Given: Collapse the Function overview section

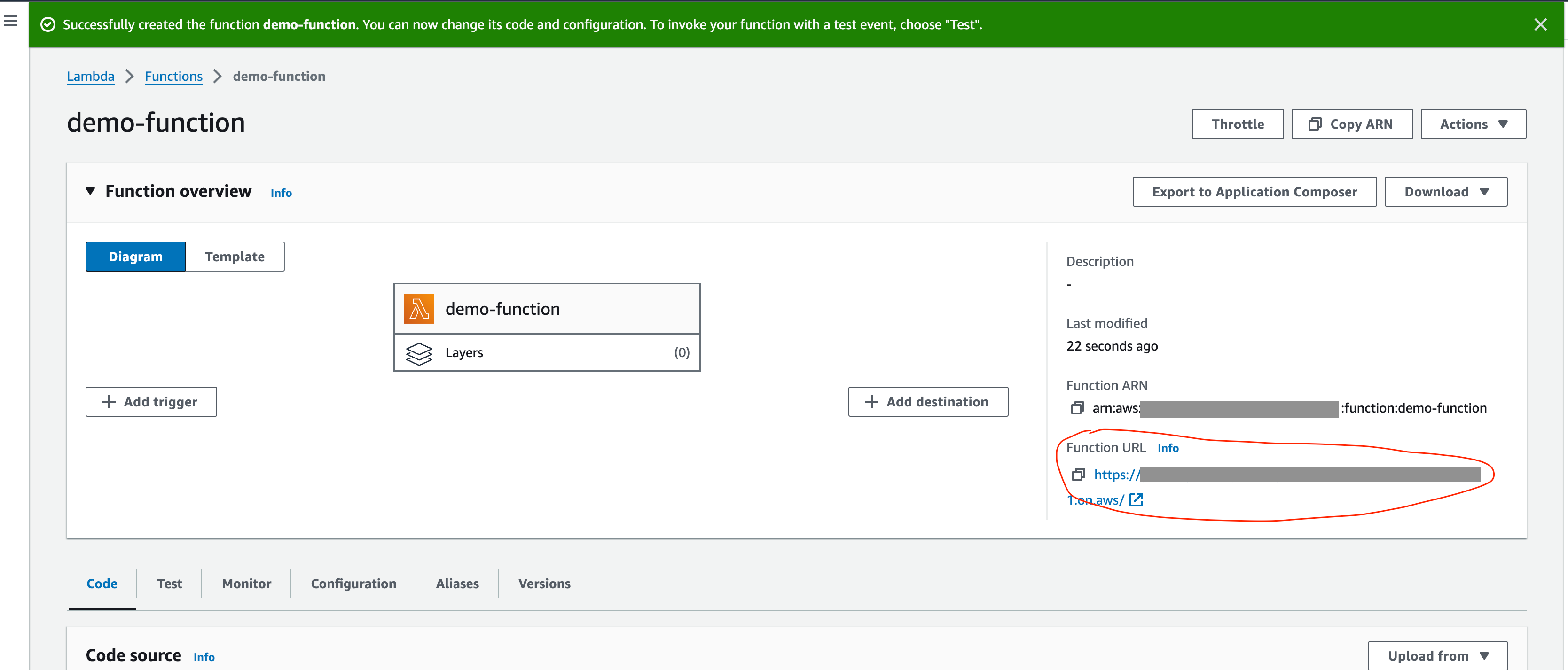Looking at the screenshot, I should (90, 191).
